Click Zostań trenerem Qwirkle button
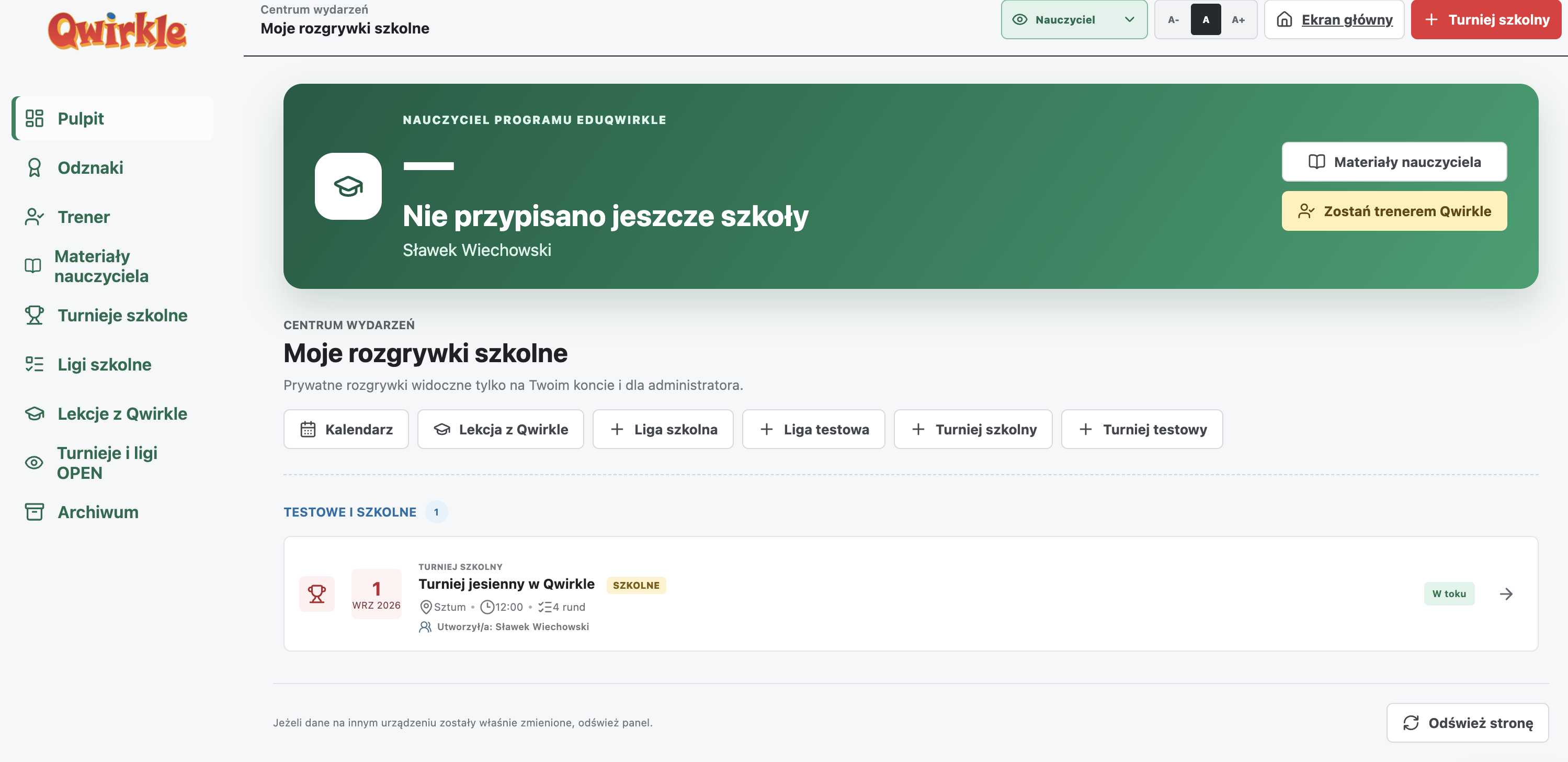This screenshot has height=762, width=1568. pyautogui.click(x=1394, y=211)
